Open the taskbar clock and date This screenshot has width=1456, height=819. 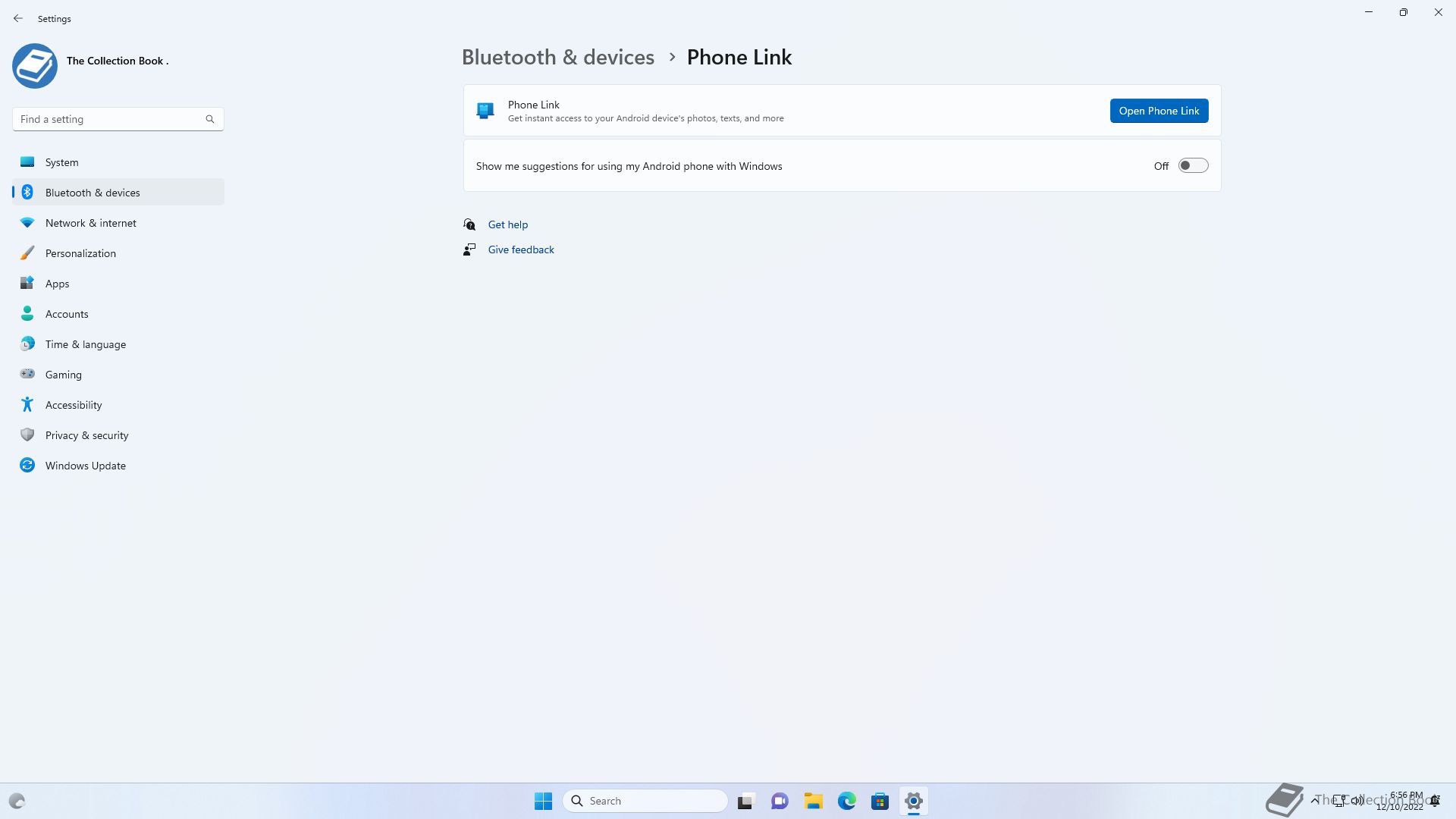[1400, 801]
